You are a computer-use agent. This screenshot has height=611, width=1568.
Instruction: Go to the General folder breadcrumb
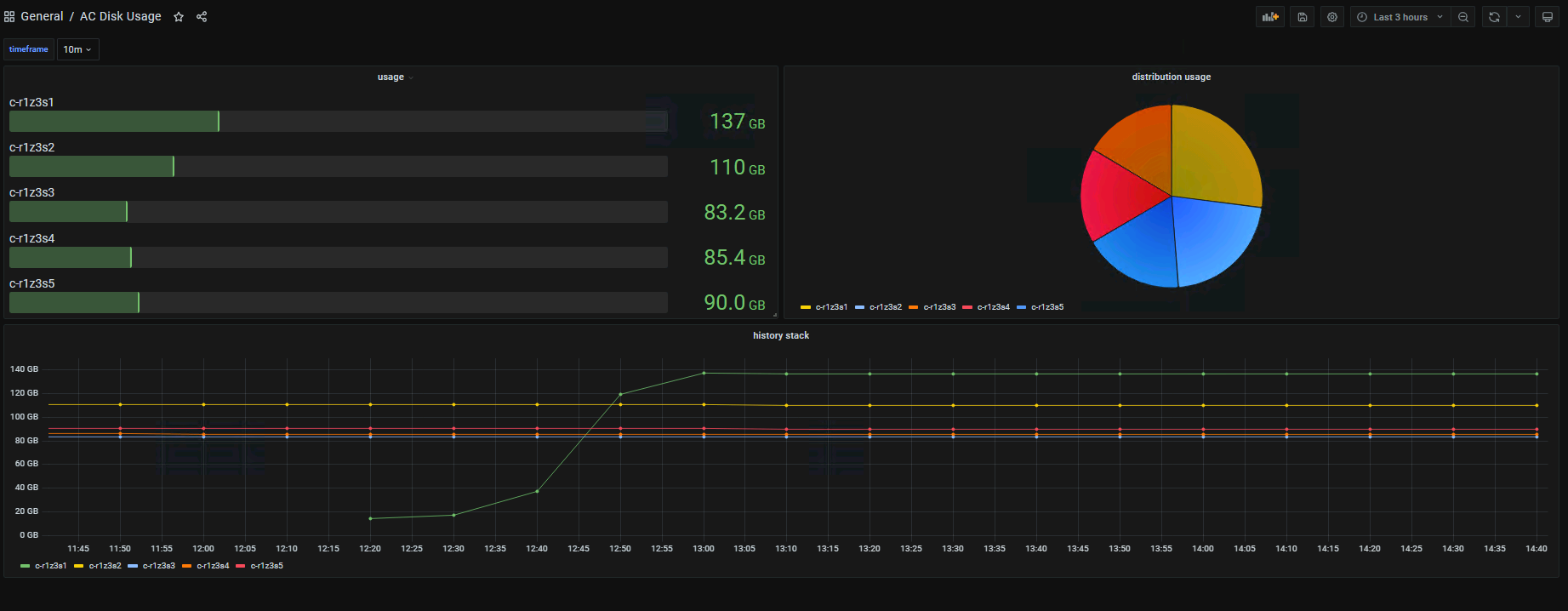[x=42, y=16]
